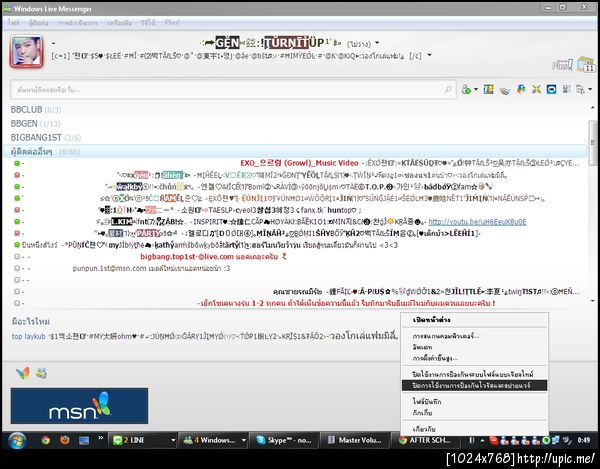Click status icon of the INSPIRIT youtu.be contact
The image size is (600, 469).
[17, 221]
